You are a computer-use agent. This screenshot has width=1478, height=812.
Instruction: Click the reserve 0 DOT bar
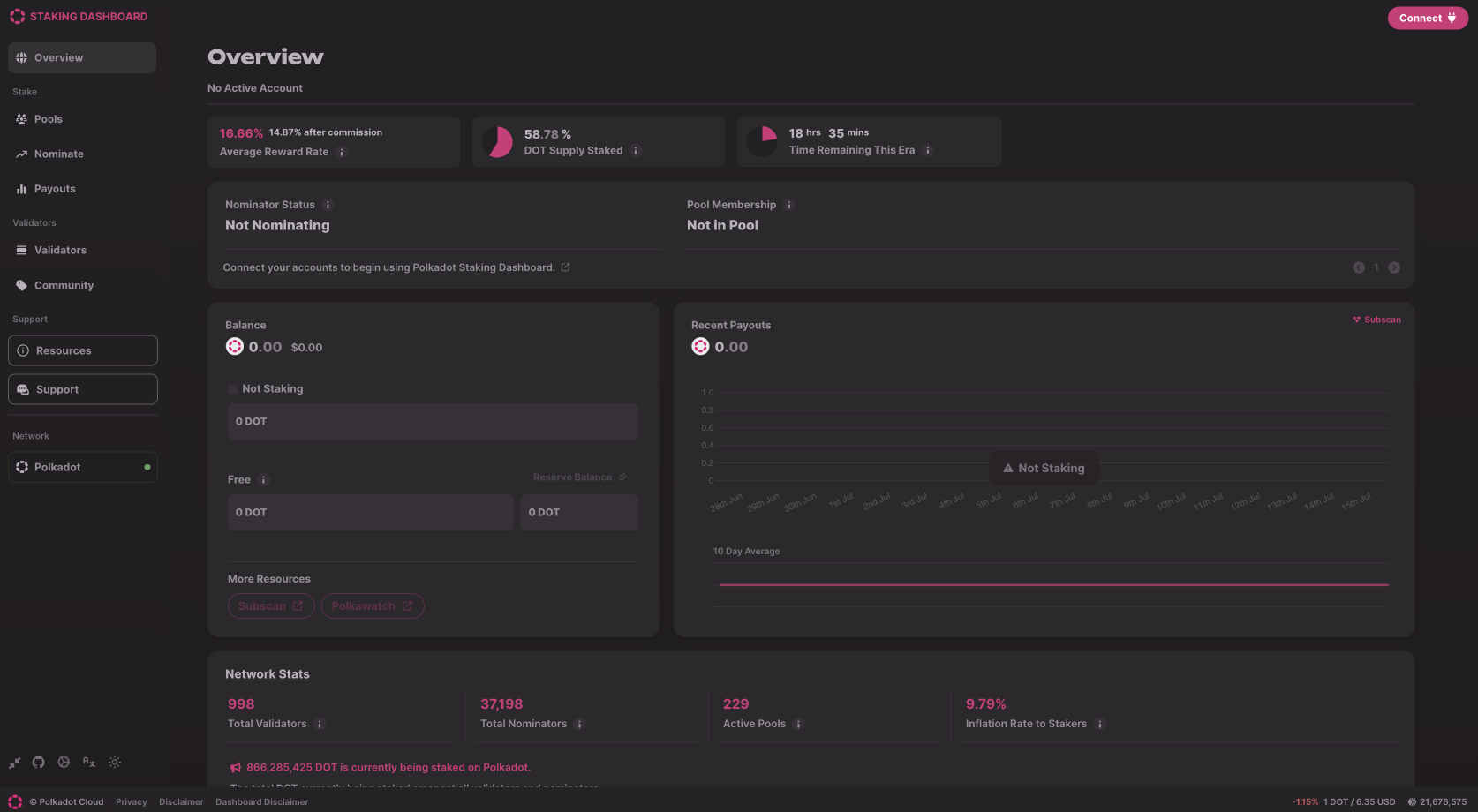coord(579,513)
